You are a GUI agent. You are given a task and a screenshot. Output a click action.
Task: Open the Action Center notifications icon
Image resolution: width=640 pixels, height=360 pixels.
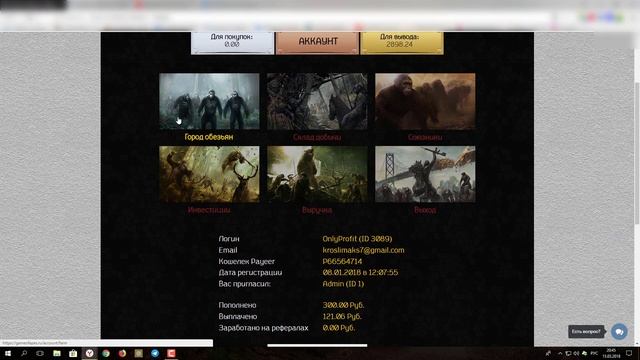[629, 353]
